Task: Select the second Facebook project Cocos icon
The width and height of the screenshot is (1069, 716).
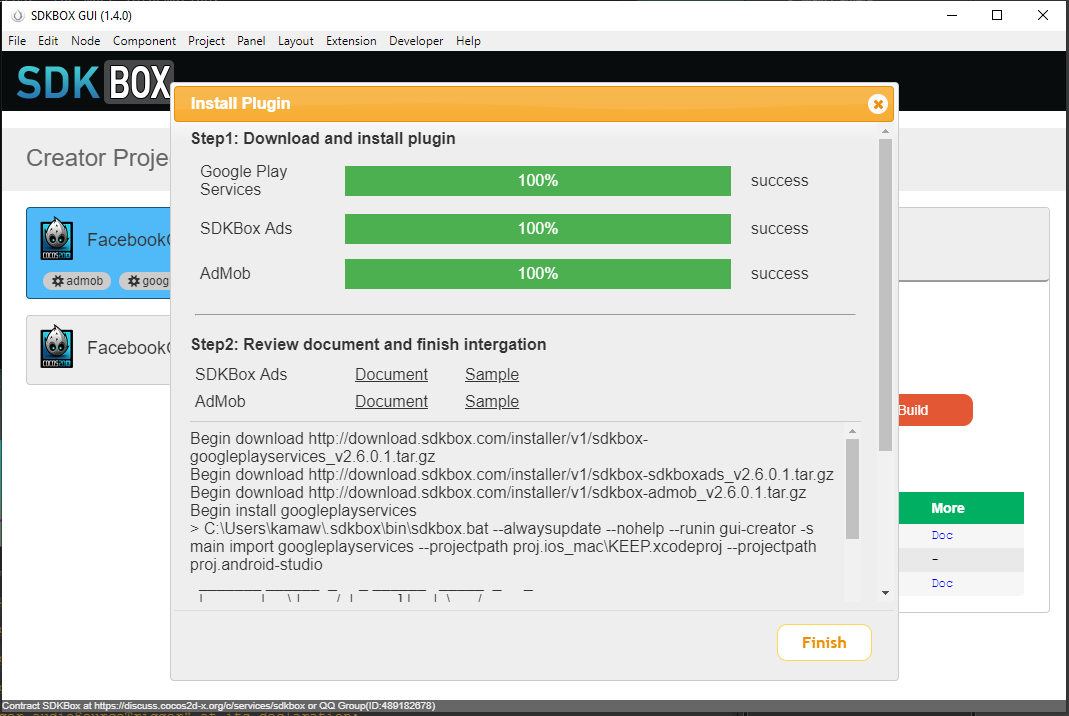Action: point(57,346)
